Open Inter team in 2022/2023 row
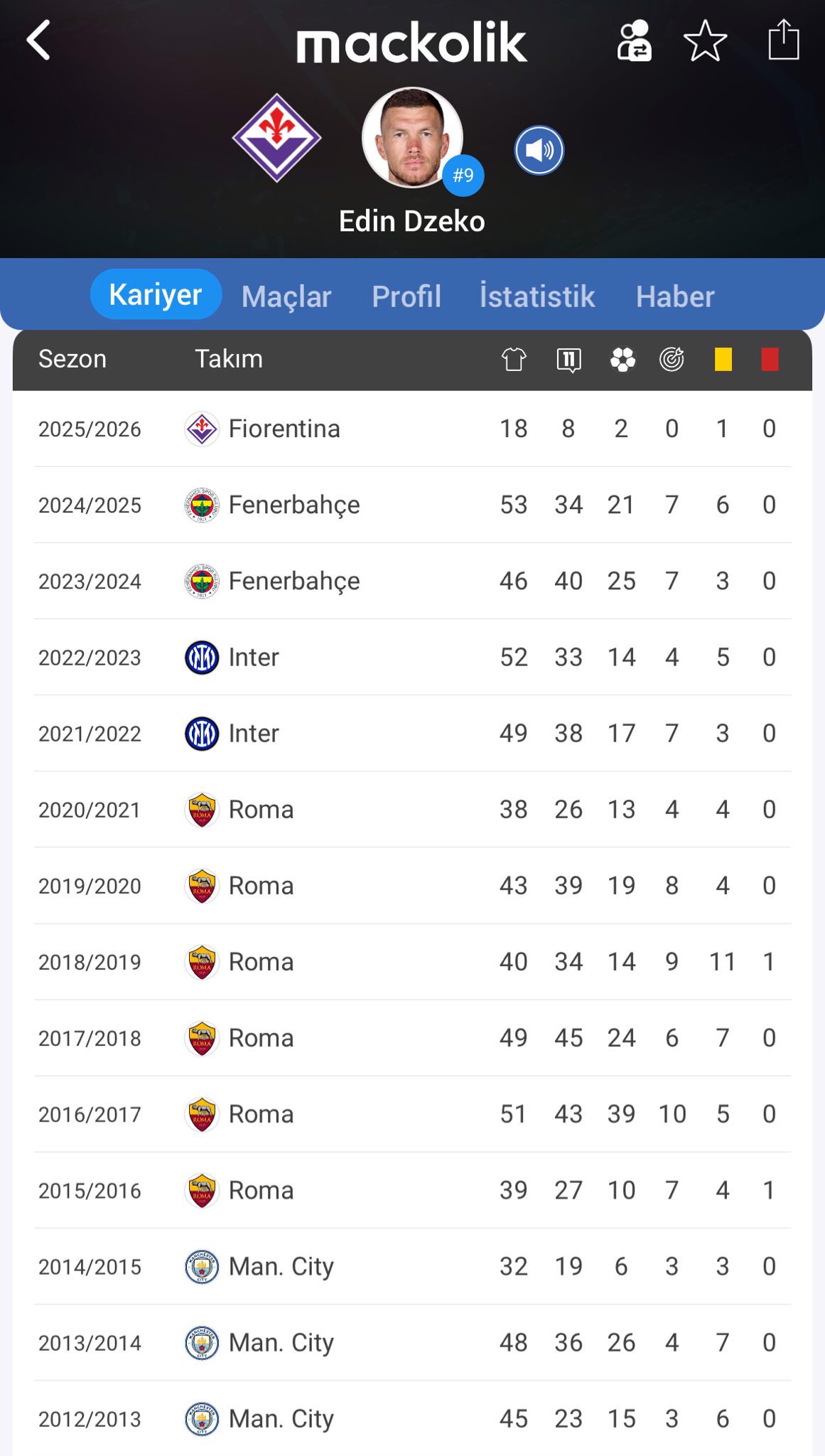This screenshot has width=825, height=1456. click(x=253, y=658)
